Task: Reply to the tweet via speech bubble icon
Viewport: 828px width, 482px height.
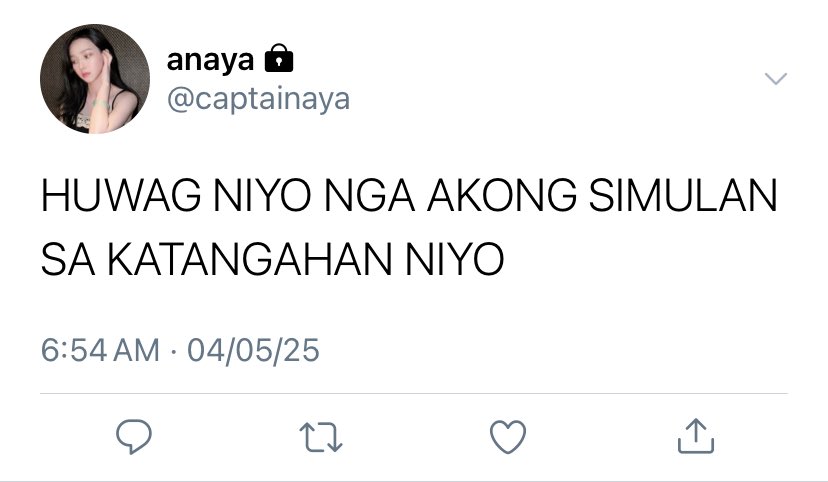Action: pos(134,436)
